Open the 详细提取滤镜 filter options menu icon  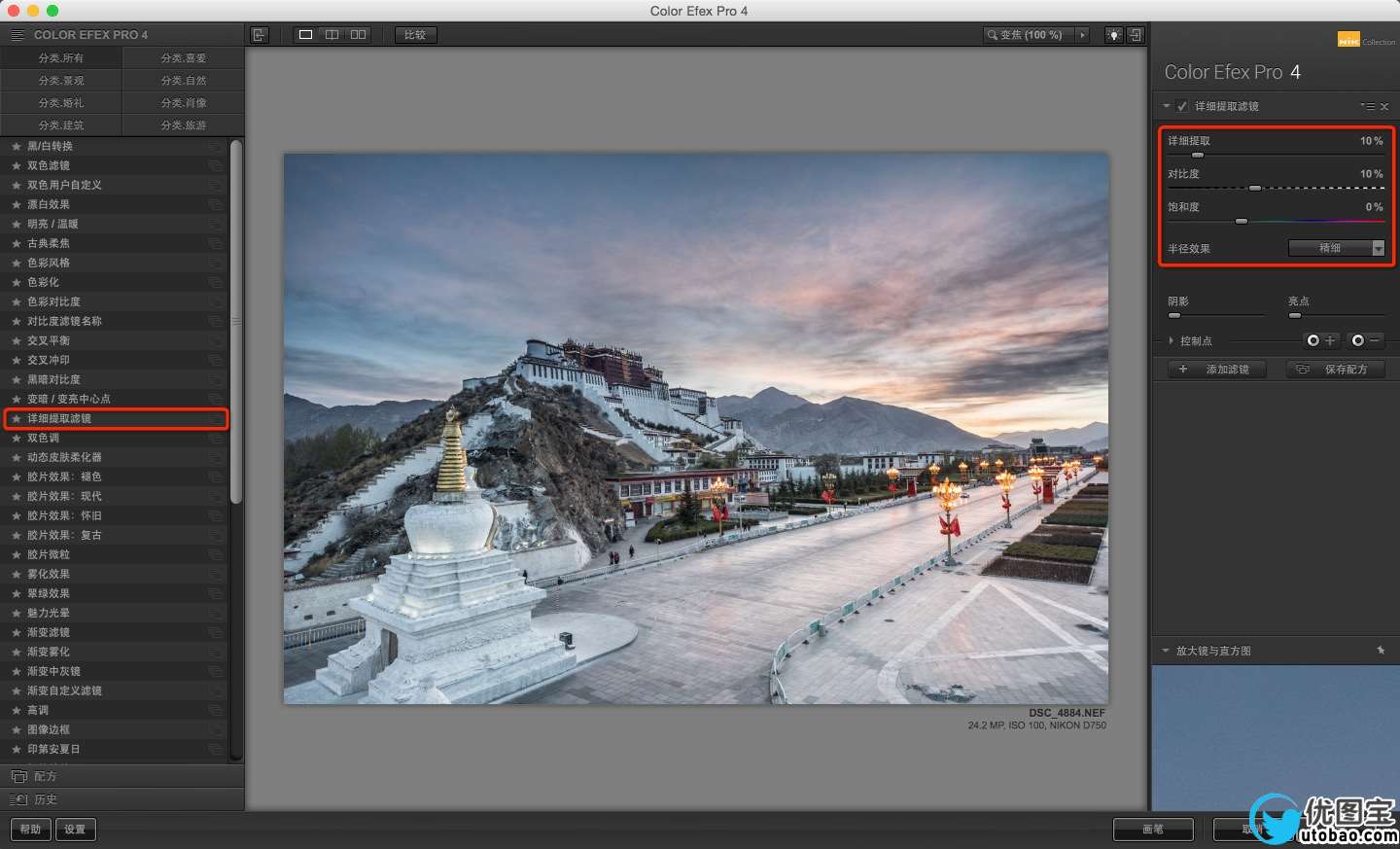1368,106
